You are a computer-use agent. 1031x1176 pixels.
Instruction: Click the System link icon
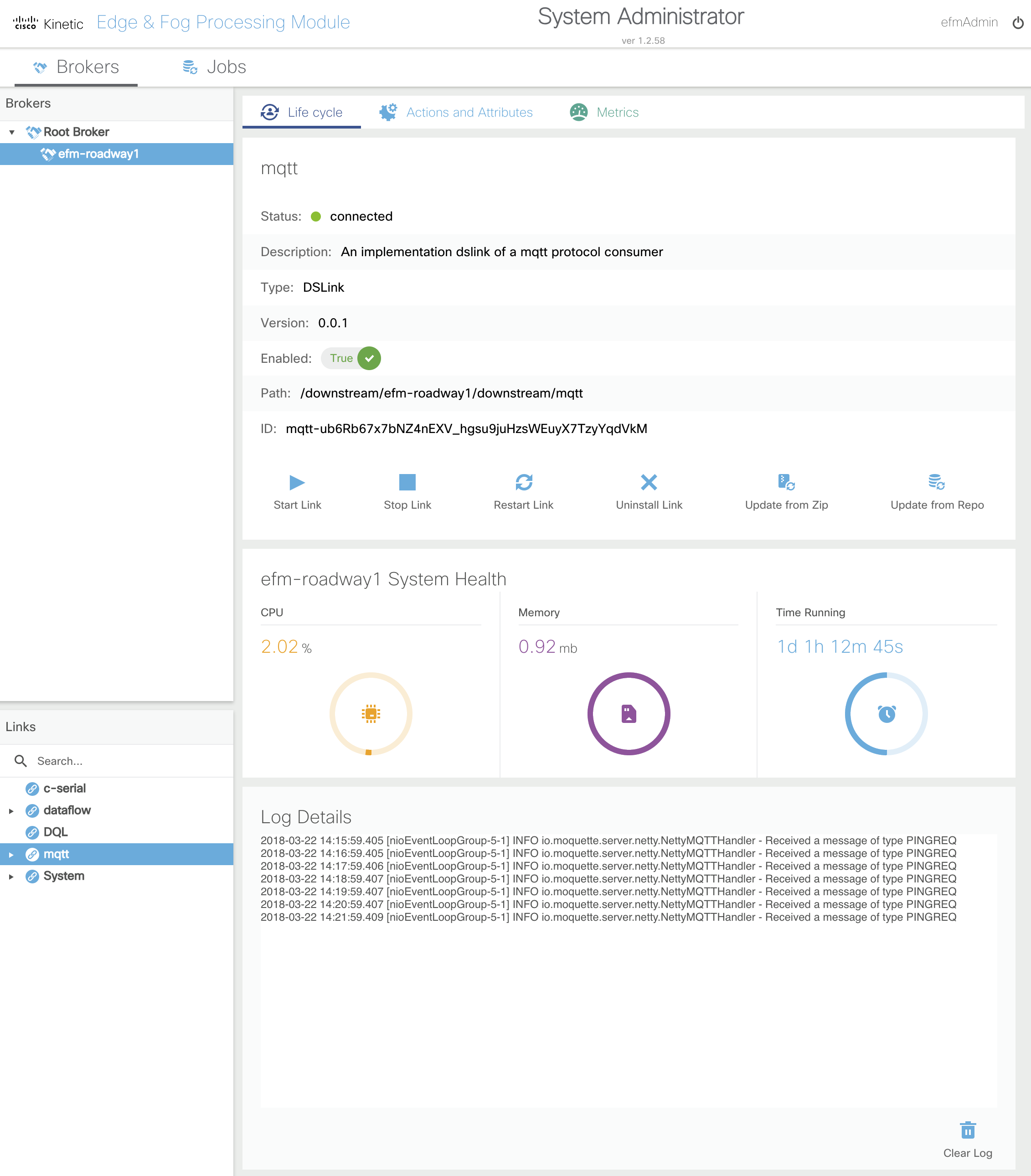pos(33,876)
